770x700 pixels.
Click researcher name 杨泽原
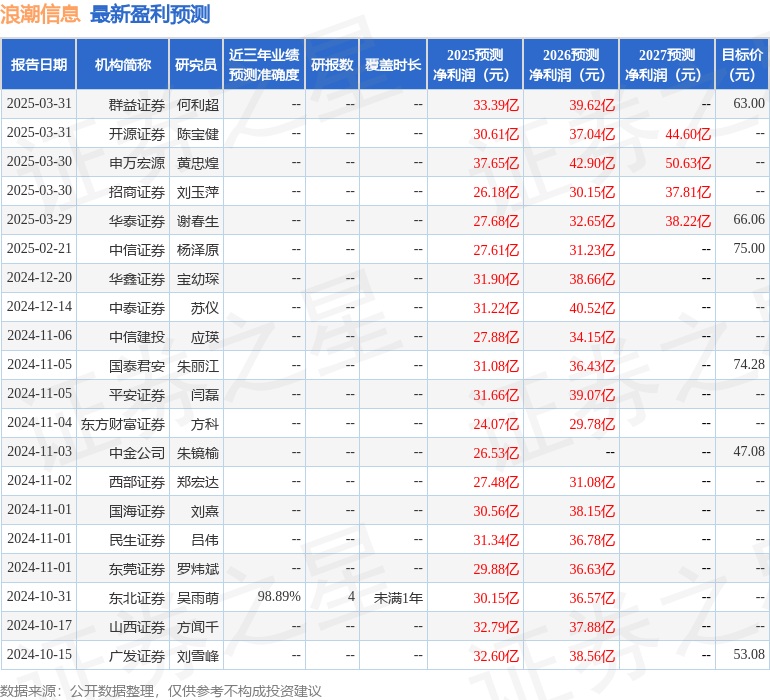(x=198, y=250)
